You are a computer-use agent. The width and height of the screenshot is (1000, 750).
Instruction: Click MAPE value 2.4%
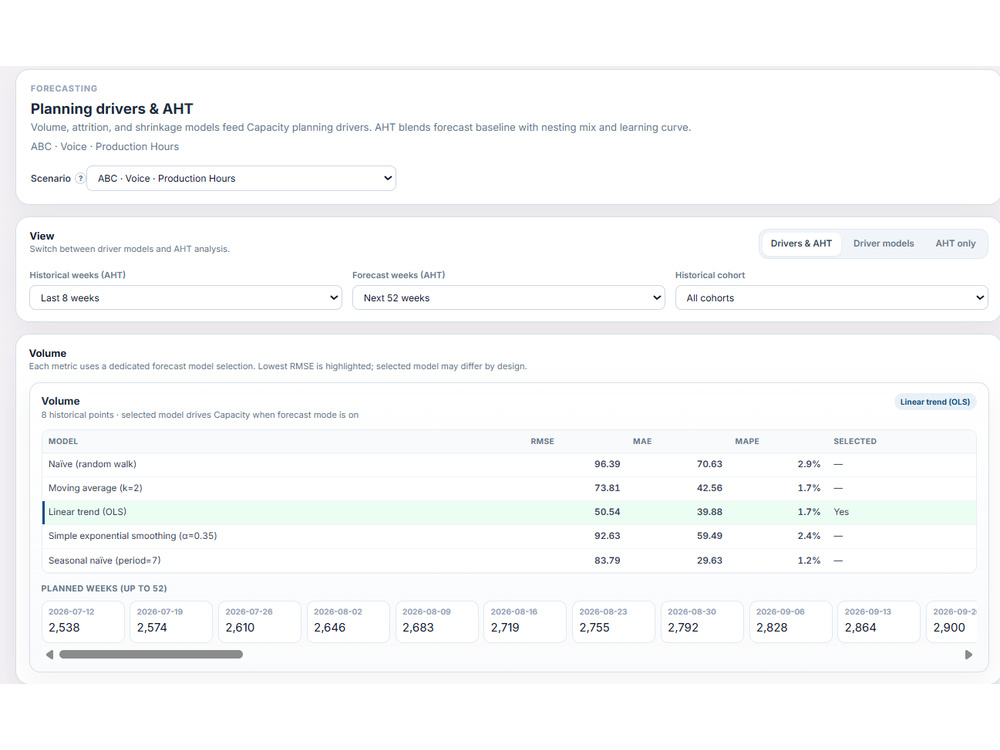coord(809,536)
